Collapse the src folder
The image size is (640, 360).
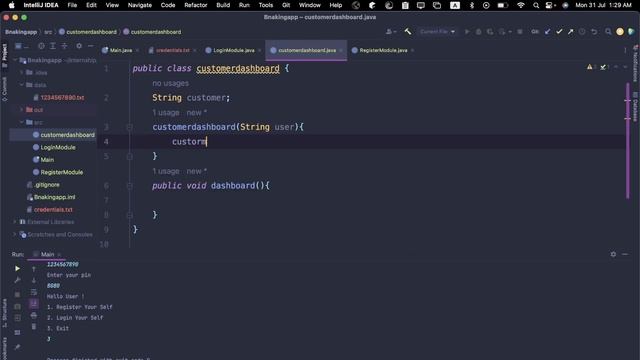(x=22, y=122)
